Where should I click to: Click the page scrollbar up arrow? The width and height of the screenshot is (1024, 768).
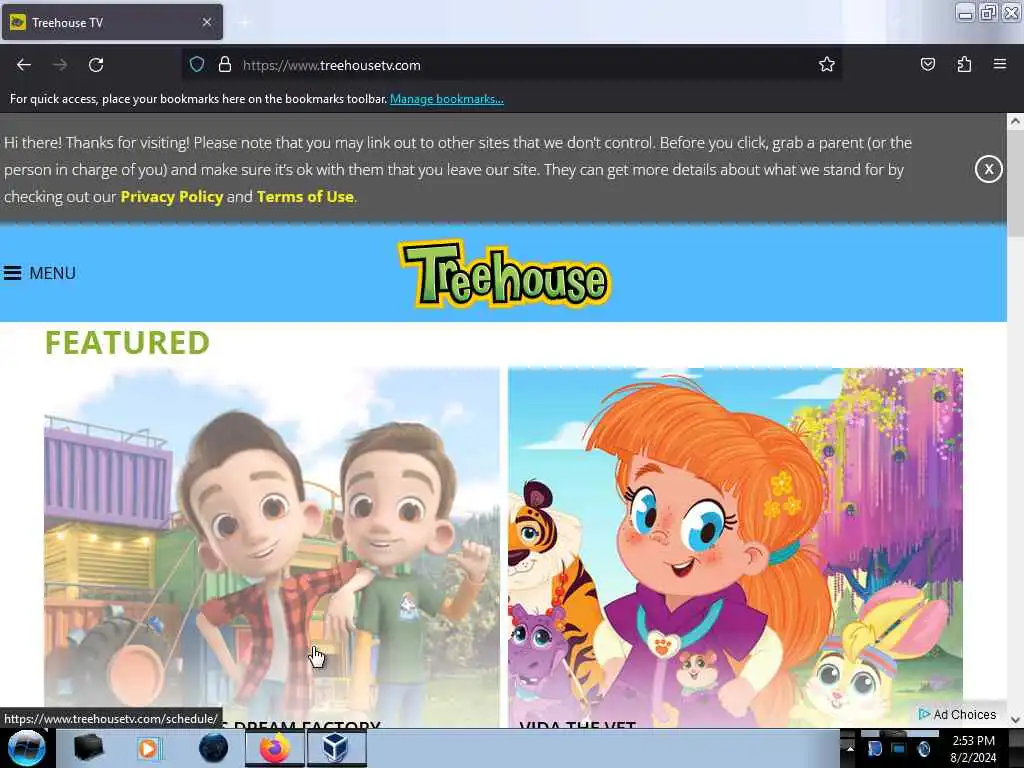coord(1015,121)
